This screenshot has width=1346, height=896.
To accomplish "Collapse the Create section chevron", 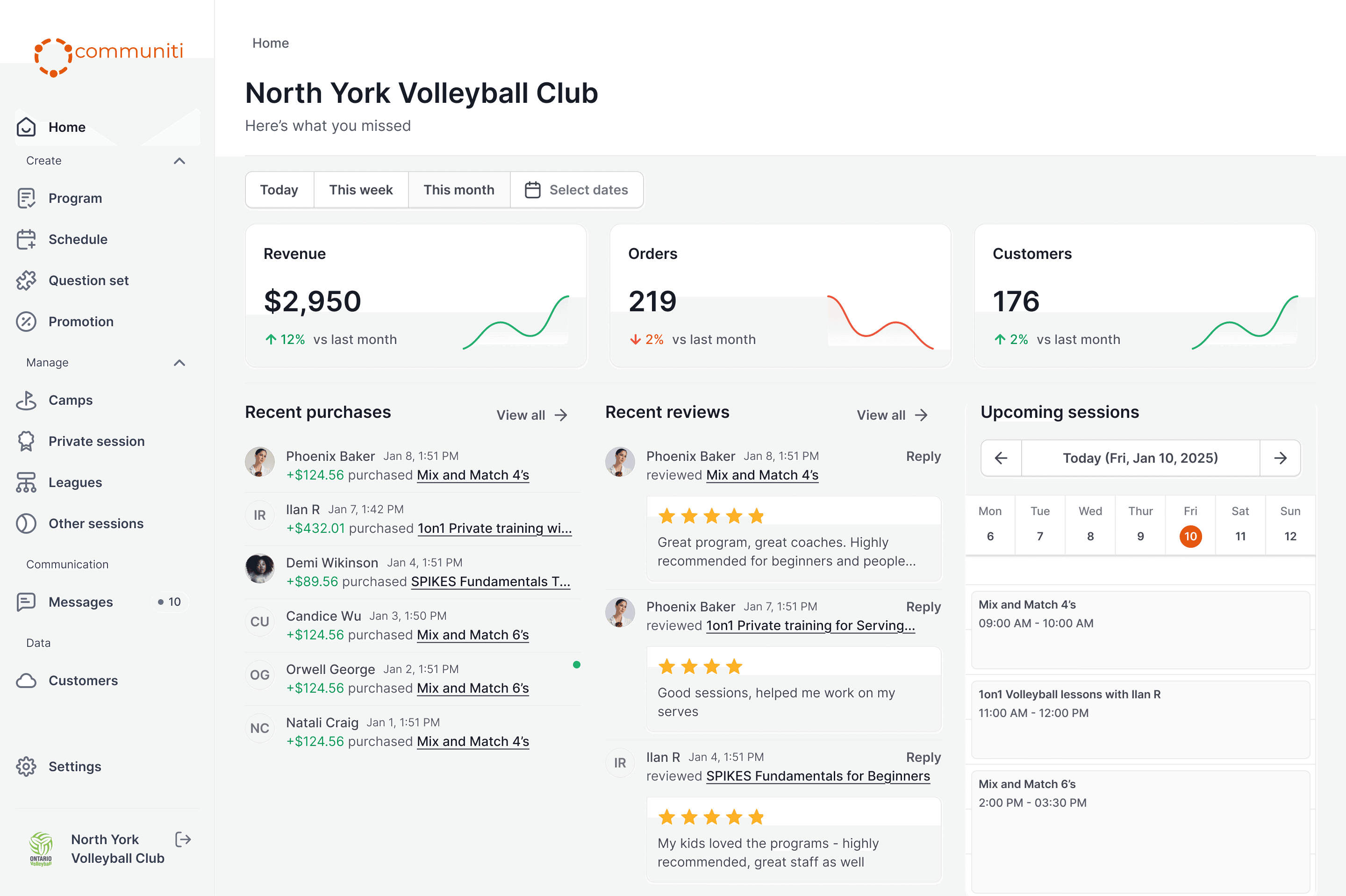I will coord(179,161).
